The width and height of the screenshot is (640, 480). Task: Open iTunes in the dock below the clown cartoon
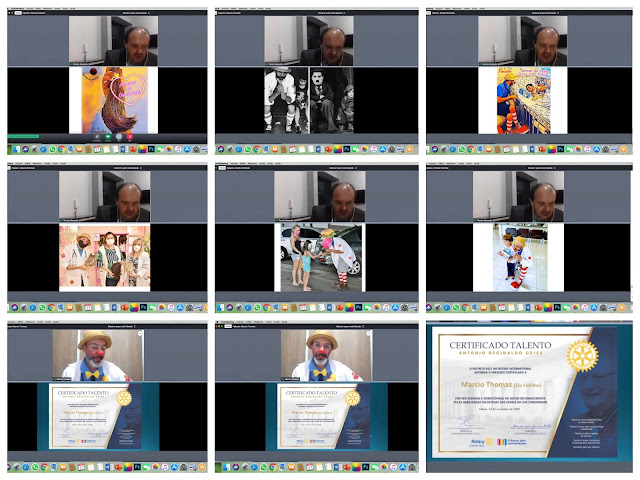[587, 149]
